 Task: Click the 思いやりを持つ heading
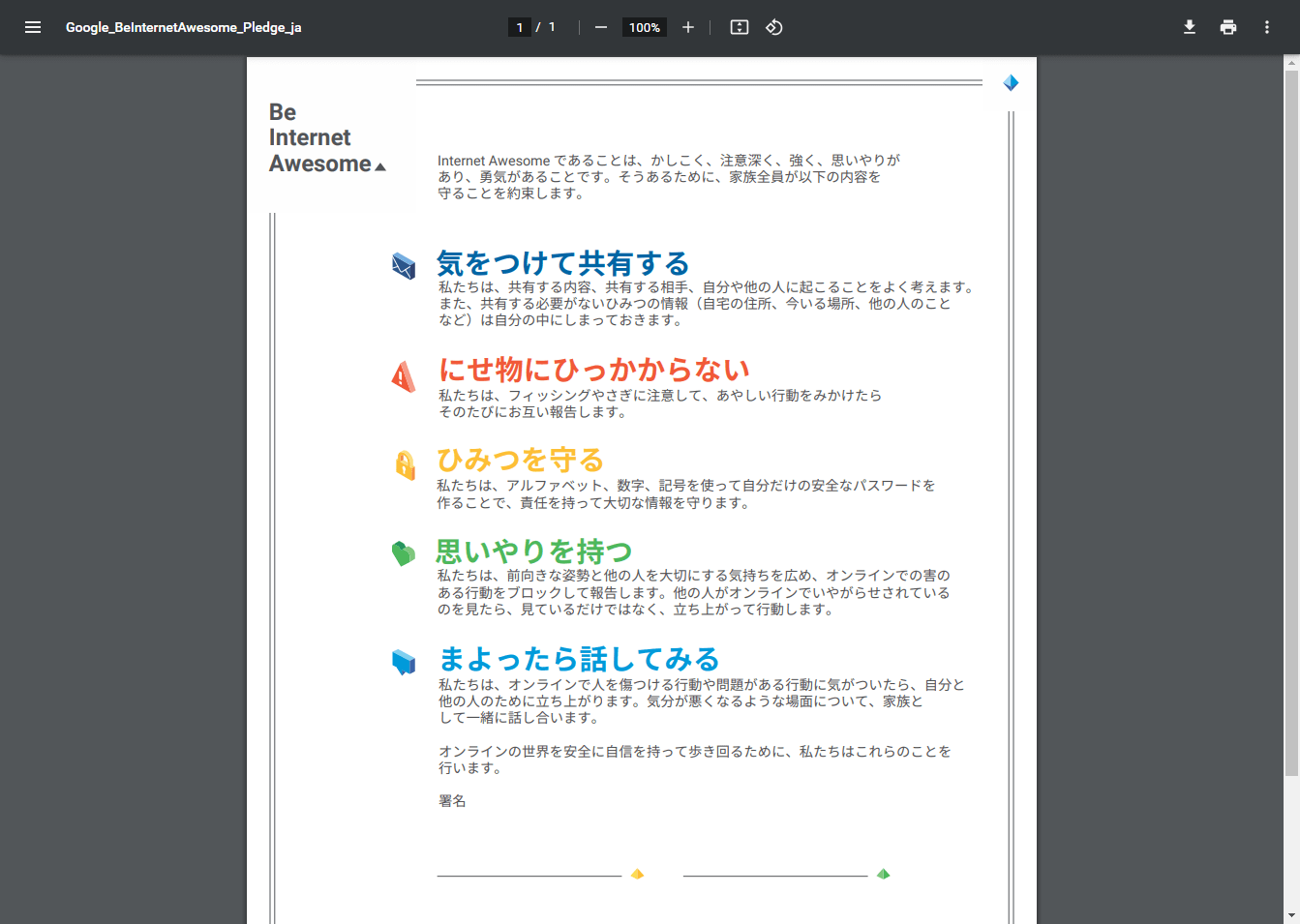pos(534,551)
